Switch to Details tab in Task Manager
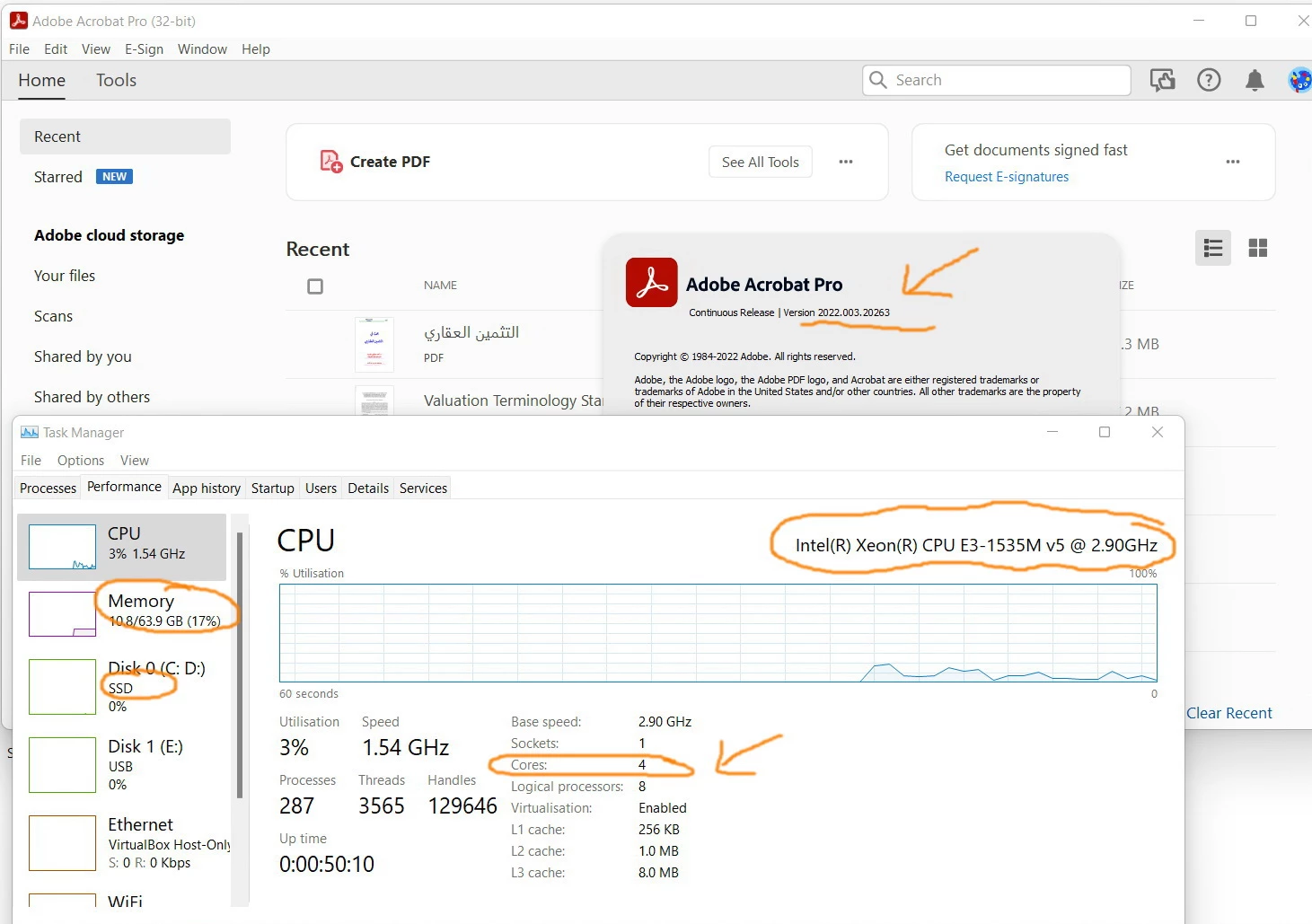 tap(368, 488)
